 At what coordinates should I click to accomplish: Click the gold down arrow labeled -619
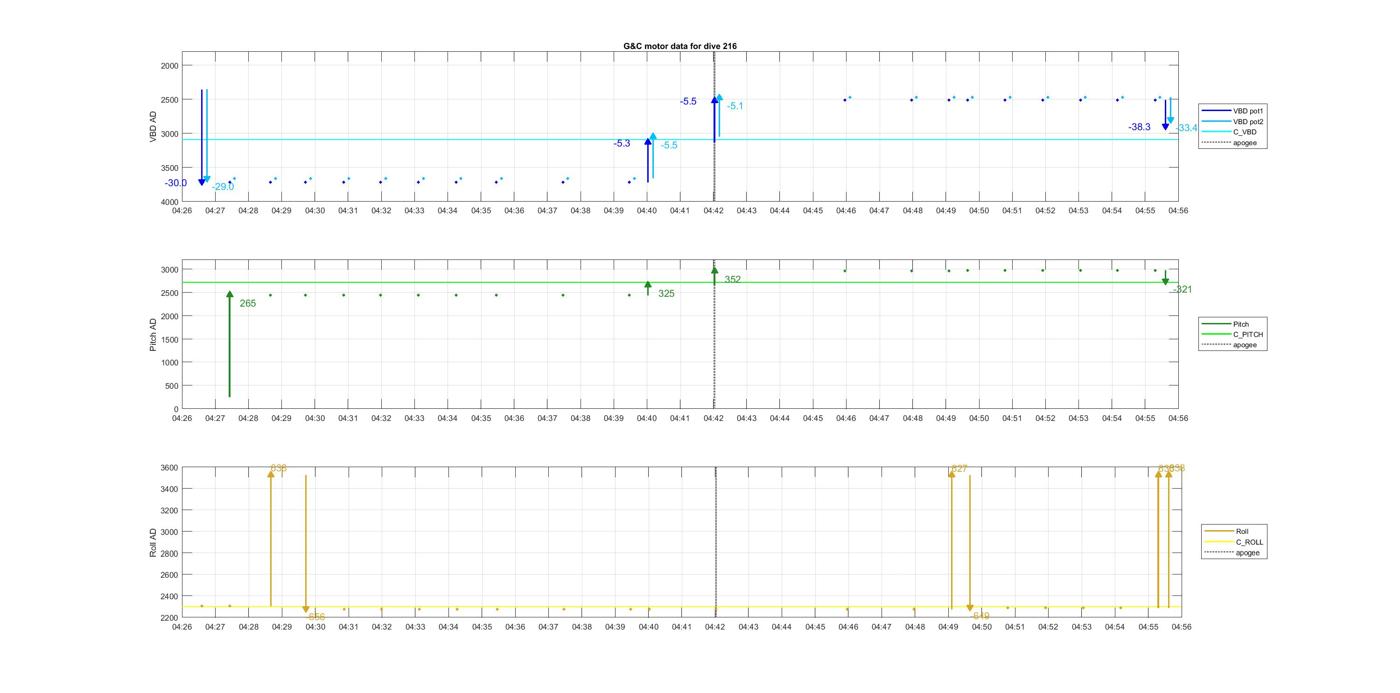[970, 544]
